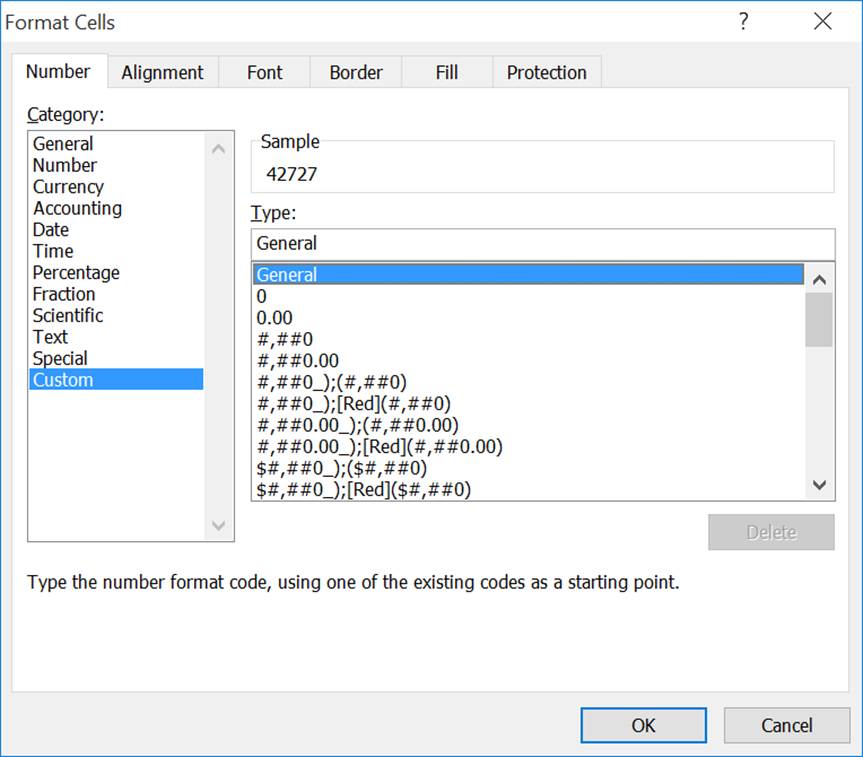Choose General in the Category list
The width and height of the screenshot is (863, 757).
pos(116,144)
